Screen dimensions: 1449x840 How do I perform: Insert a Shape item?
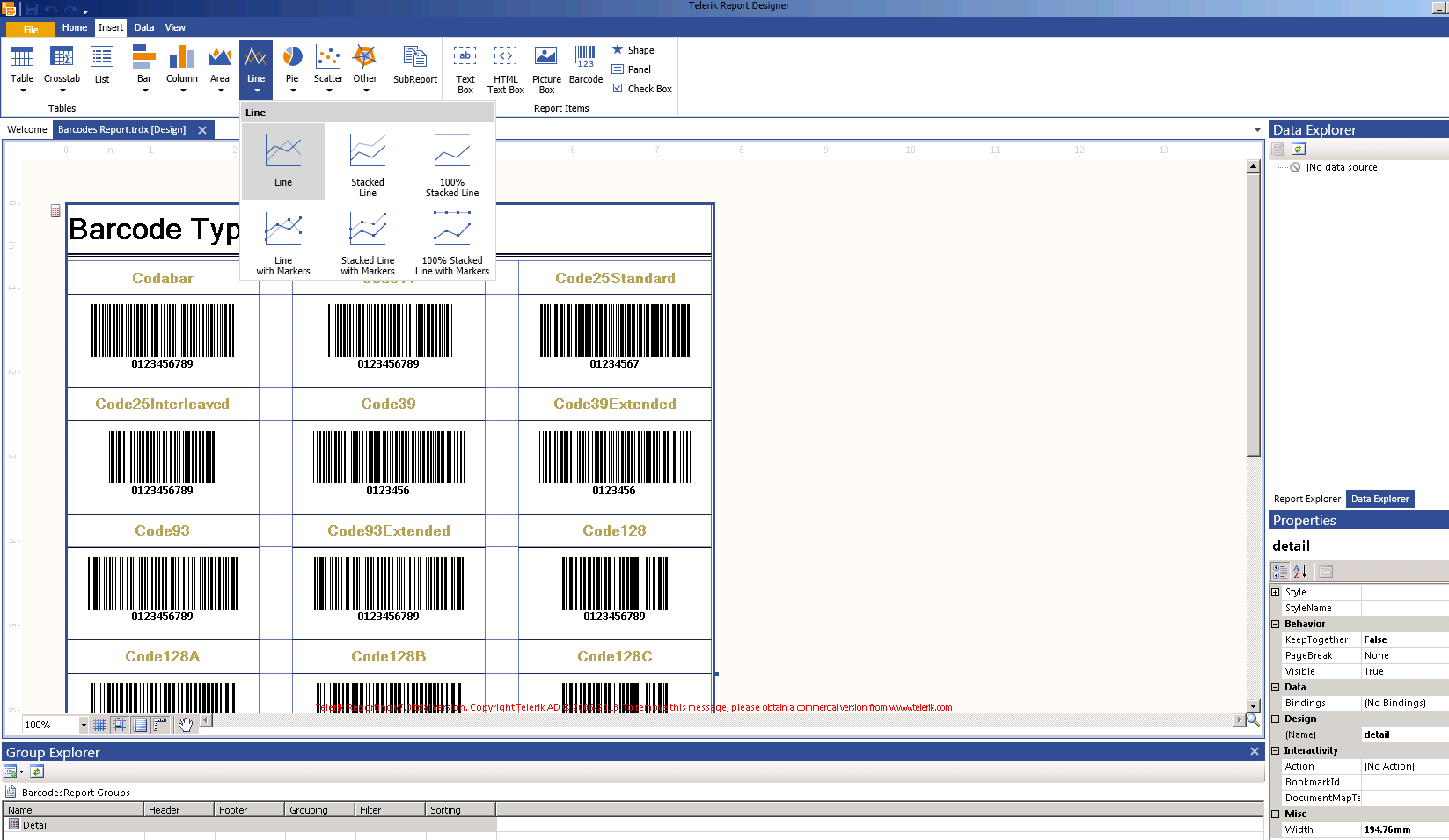(x=633, y=50)
